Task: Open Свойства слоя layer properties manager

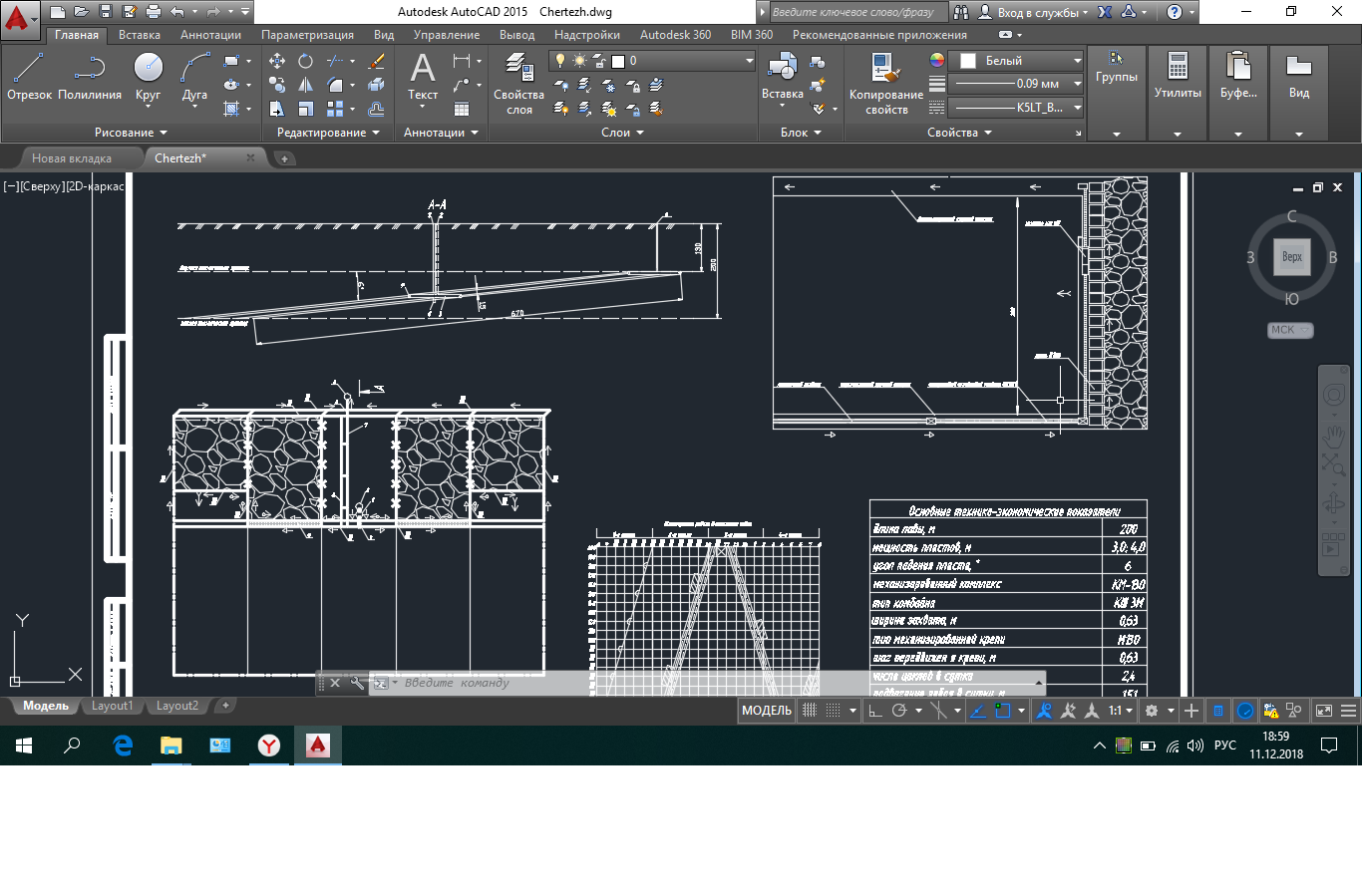Action: tap(518, 84)
